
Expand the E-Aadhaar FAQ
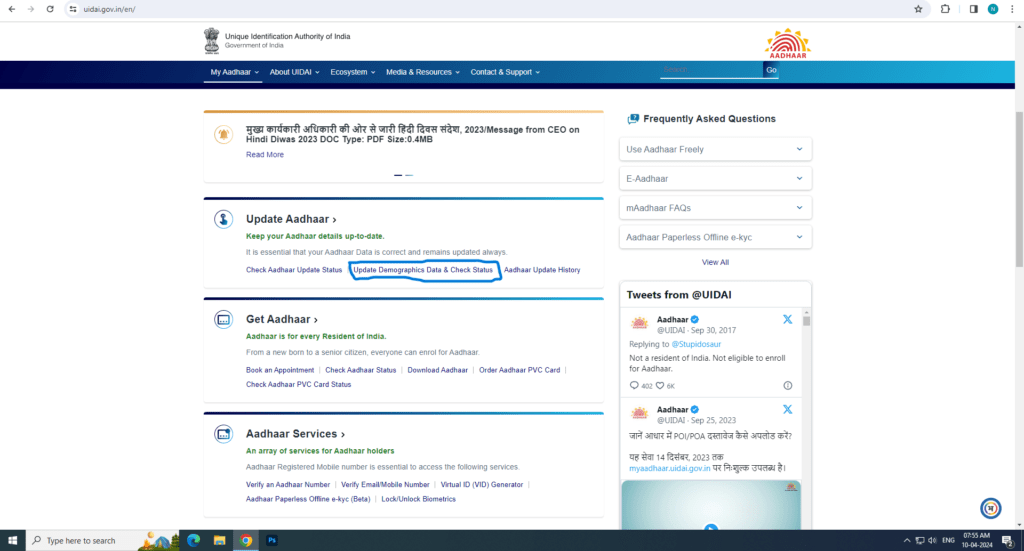point(715,178)
